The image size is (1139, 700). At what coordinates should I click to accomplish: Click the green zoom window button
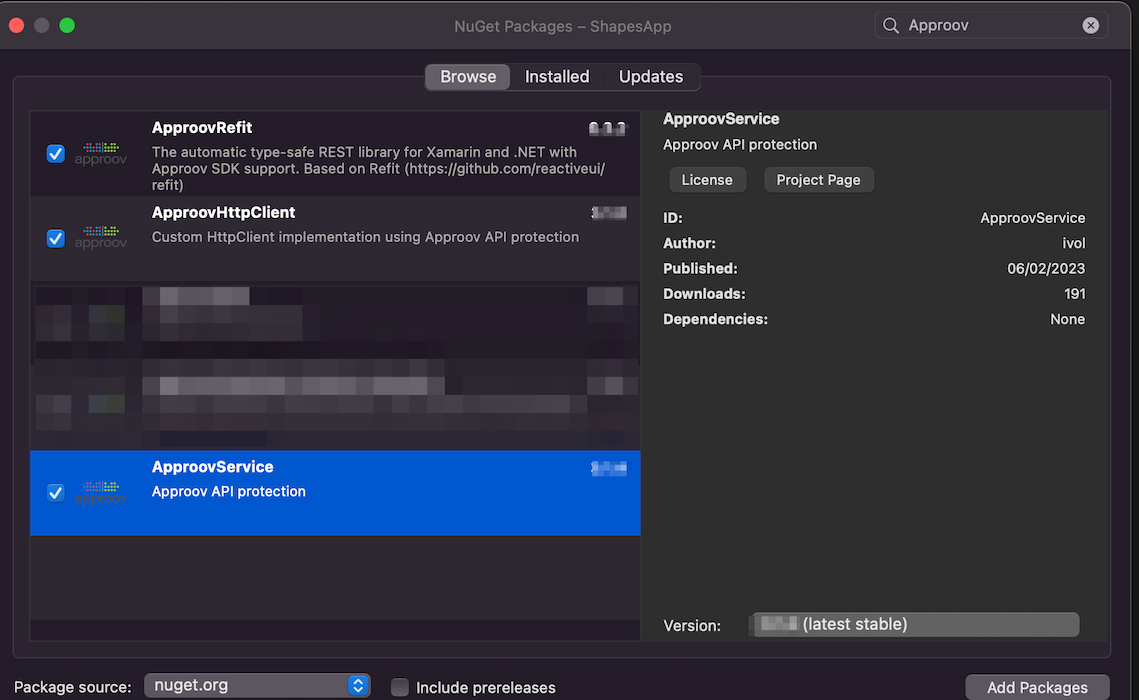(67, 25)
